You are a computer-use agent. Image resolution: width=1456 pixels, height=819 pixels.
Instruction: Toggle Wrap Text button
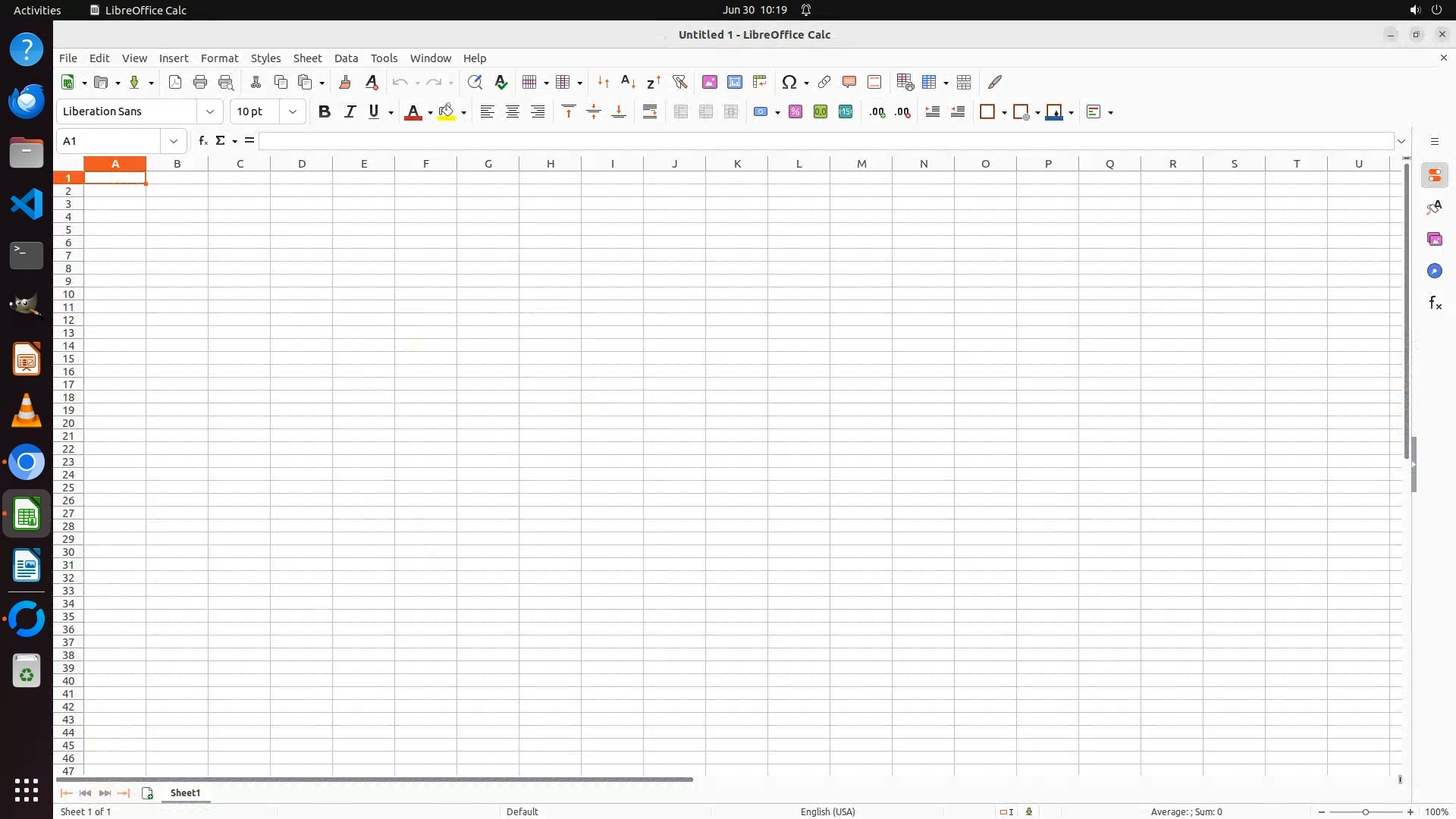(650, 112)
